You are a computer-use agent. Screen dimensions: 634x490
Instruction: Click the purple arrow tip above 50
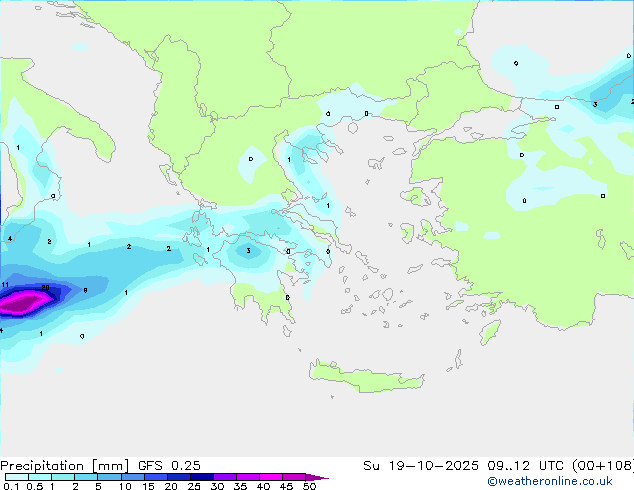point(317,477)
